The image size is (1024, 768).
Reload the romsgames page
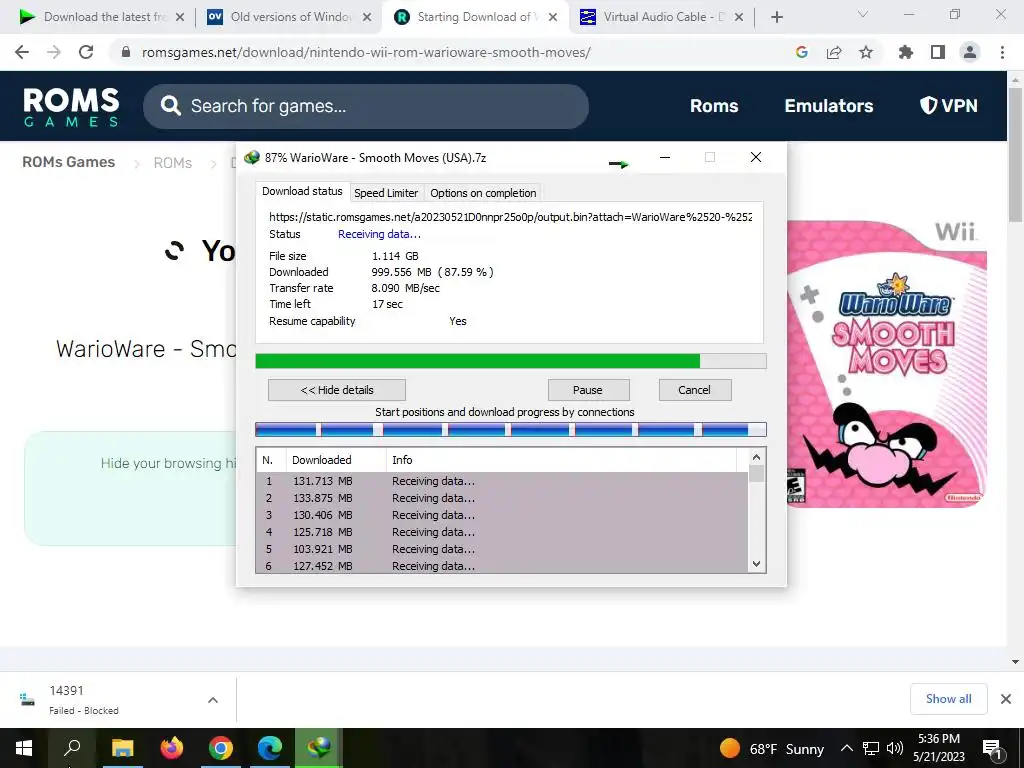pos(86,52)
